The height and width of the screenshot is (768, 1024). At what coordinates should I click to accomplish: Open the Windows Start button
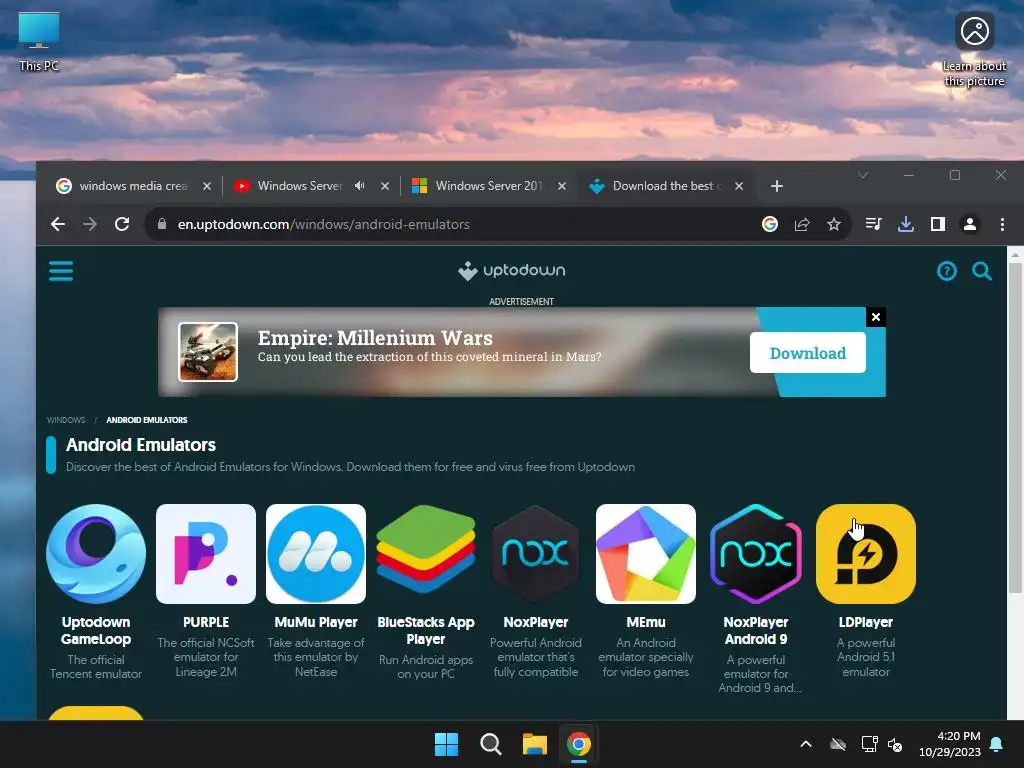pos(447,744)
